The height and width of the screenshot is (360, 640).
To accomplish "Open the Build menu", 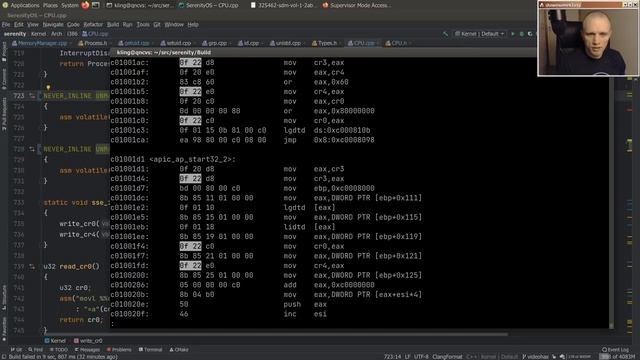I will tap(113, 24).
